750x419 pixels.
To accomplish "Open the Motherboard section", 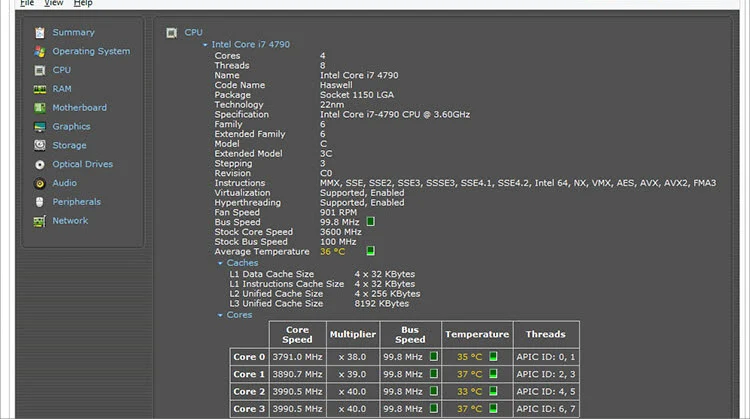I will [x=79, y=108].
